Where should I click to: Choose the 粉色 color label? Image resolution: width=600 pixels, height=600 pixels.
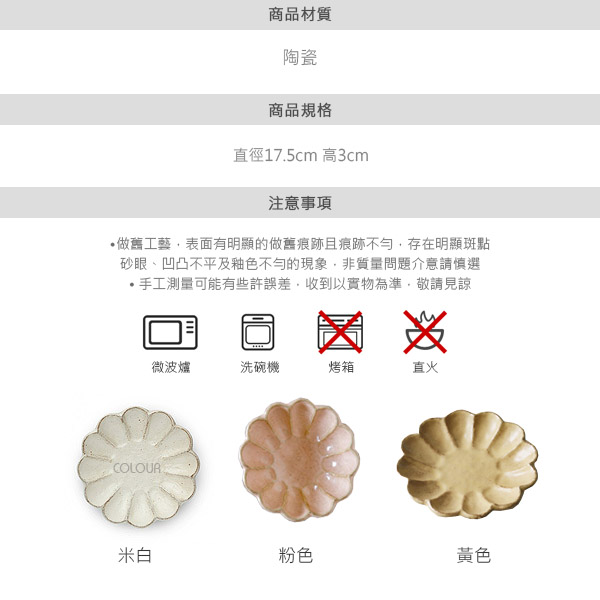296,555
